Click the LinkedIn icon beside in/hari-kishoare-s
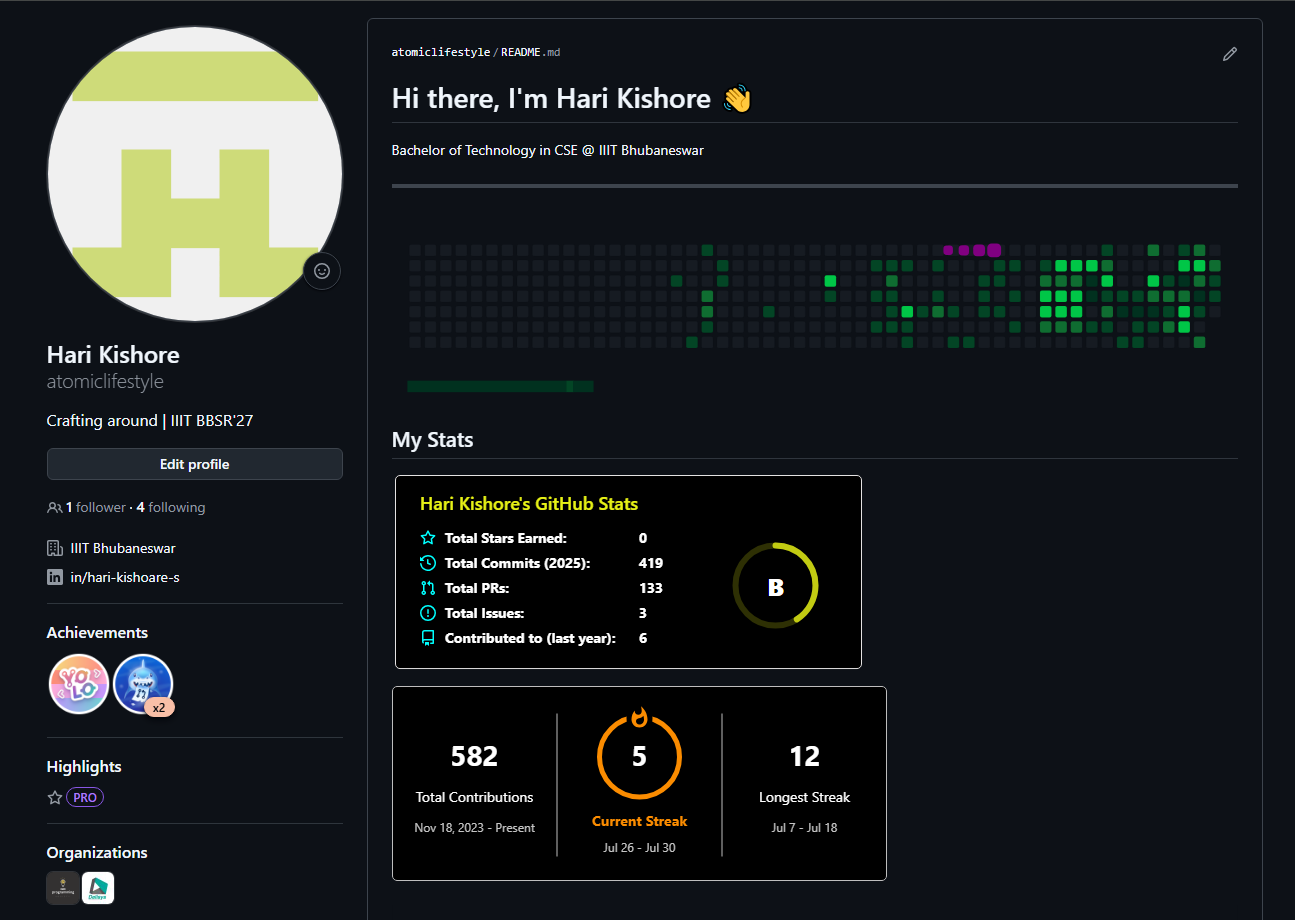The width and height of the screenshot is (1295, 920). pos(54,576)
